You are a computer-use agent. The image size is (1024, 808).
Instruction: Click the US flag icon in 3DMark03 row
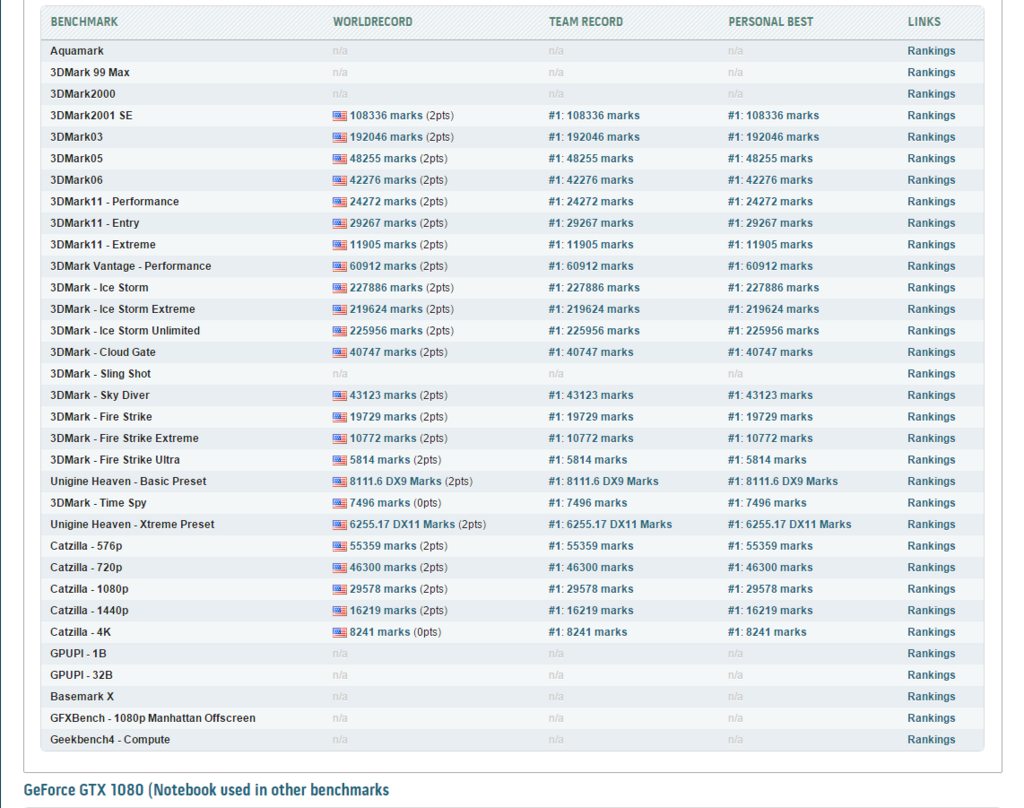[340, 137]
